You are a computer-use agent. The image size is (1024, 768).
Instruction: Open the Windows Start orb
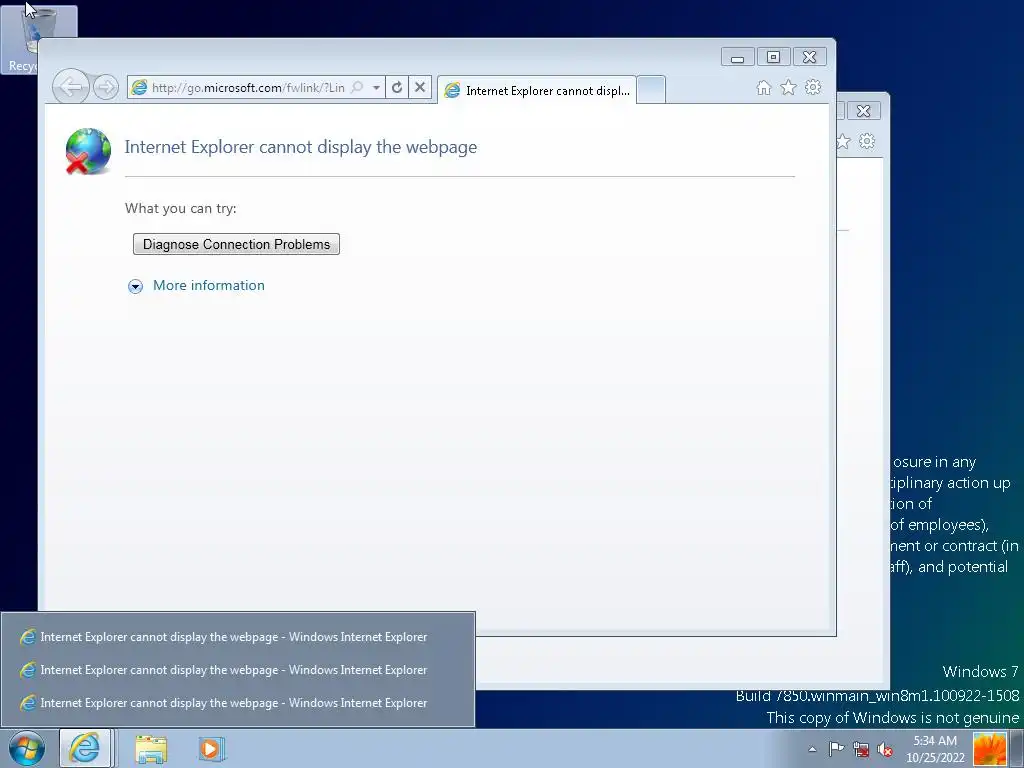pos(27,748)
